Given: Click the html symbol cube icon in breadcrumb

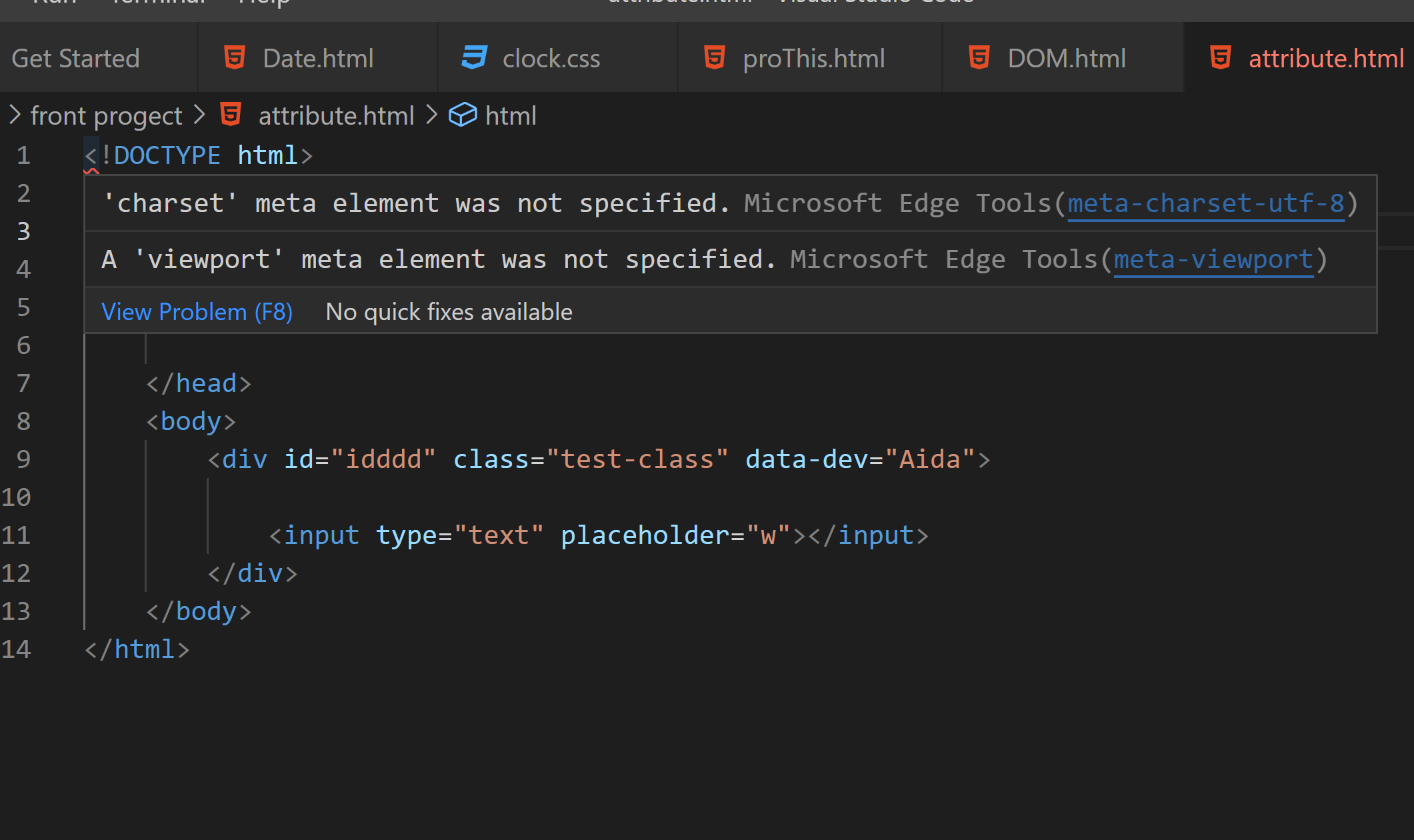Looking at the screenshot, I should (x=463, y=115).
